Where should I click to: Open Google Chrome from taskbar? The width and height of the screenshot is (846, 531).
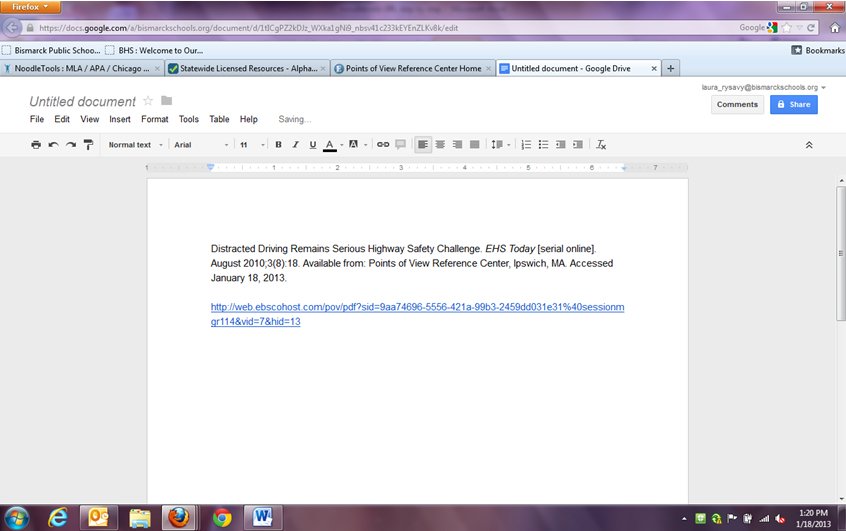[222, 518]
